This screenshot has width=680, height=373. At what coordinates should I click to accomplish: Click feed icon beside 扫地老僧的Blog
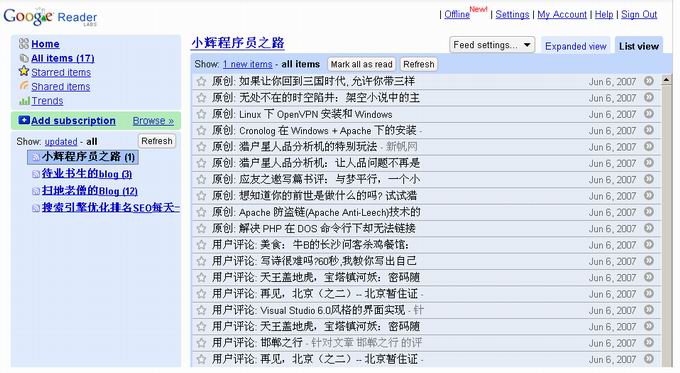point(36,191)
